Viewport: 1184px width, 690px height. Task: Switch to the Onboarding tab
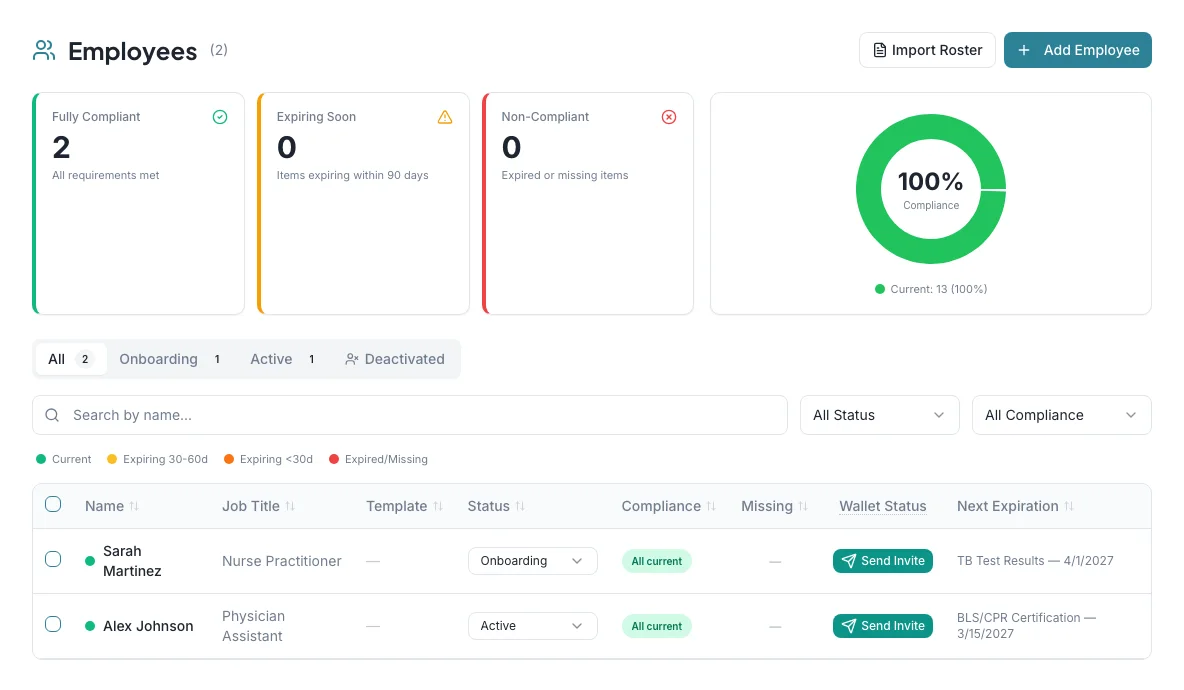coord(171,359)
